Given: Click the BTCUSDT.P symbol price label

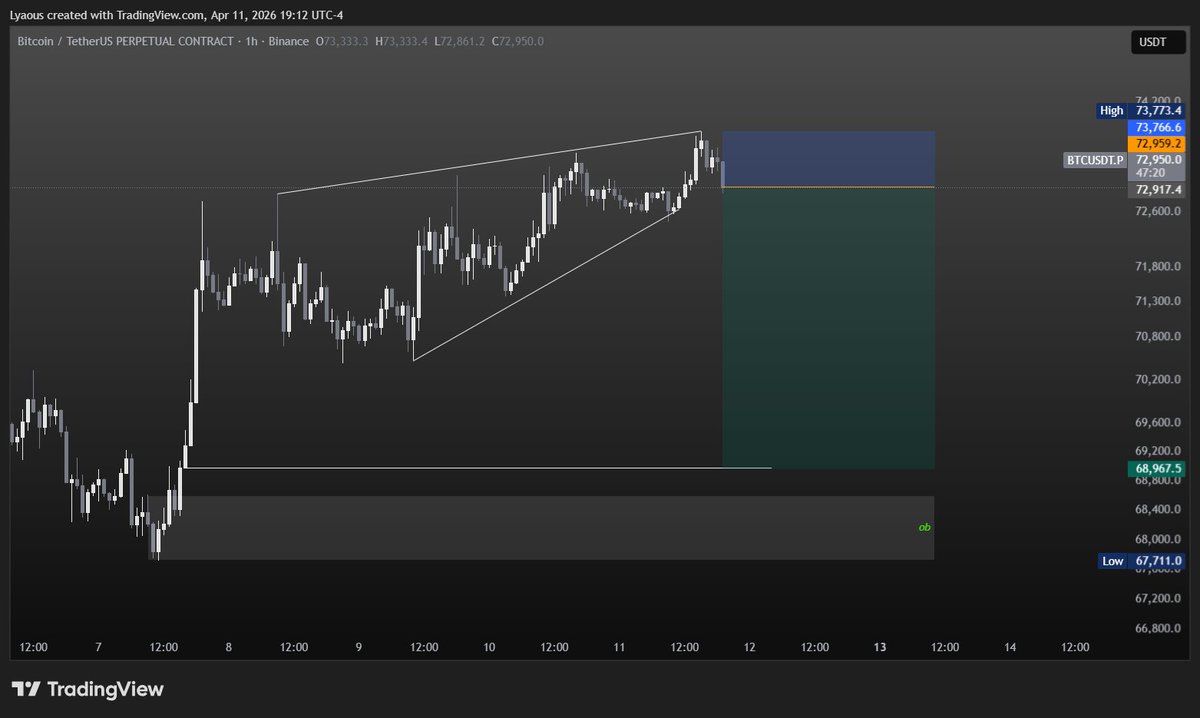Looking at the screenshot, I should pyautogui.click(x=1094, y=160).
